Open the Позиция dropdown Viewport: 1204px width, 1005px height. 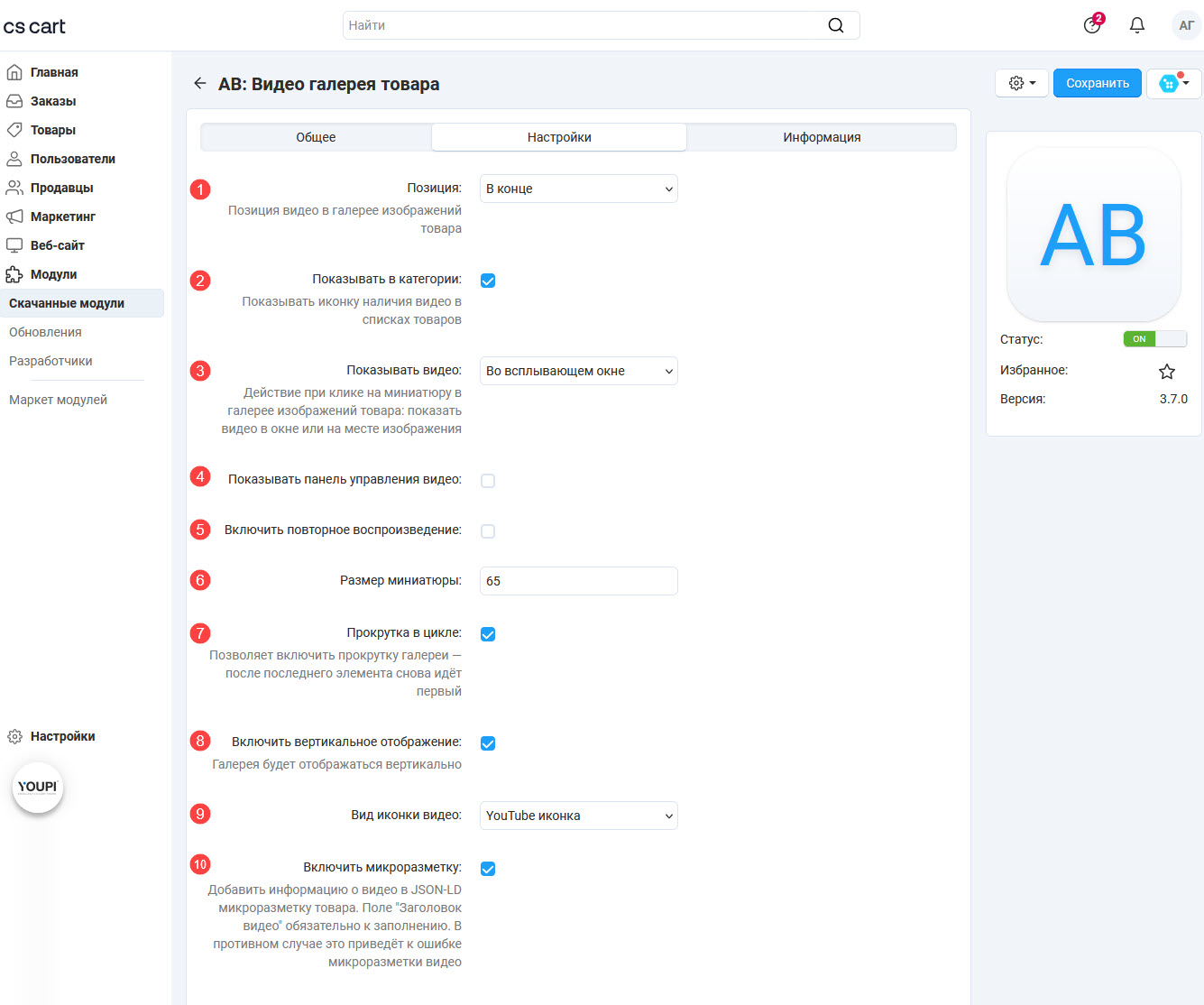(578, 189)
